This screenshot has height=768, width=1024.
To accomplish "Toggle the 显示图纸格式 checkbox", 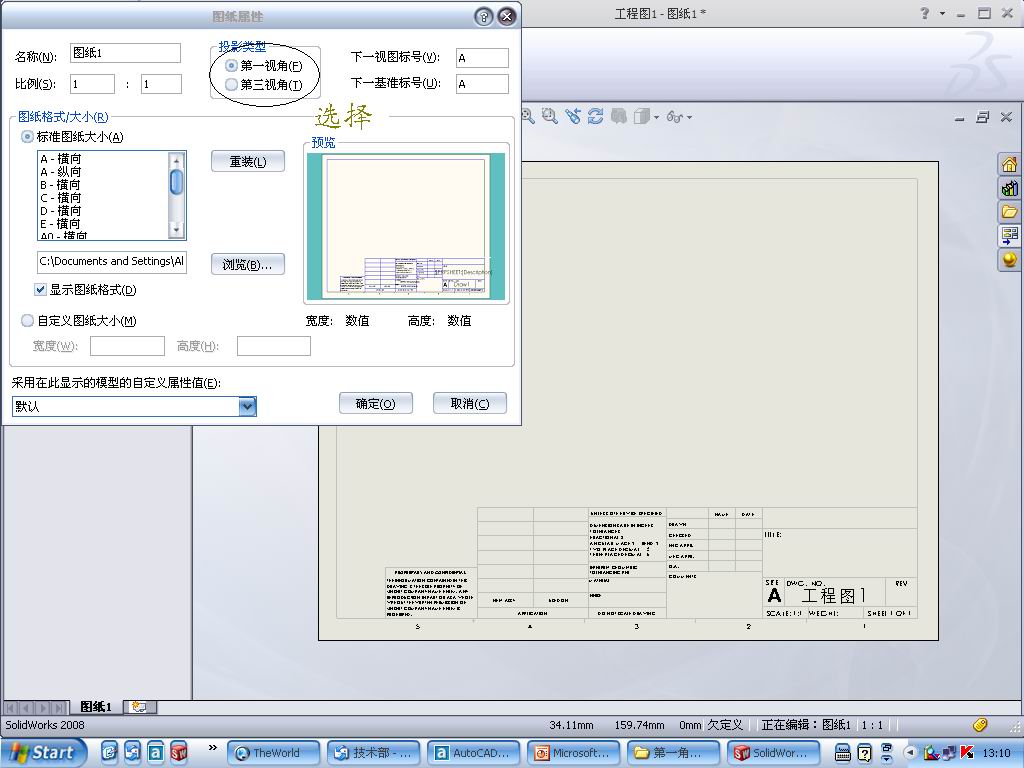I will 40,289.
